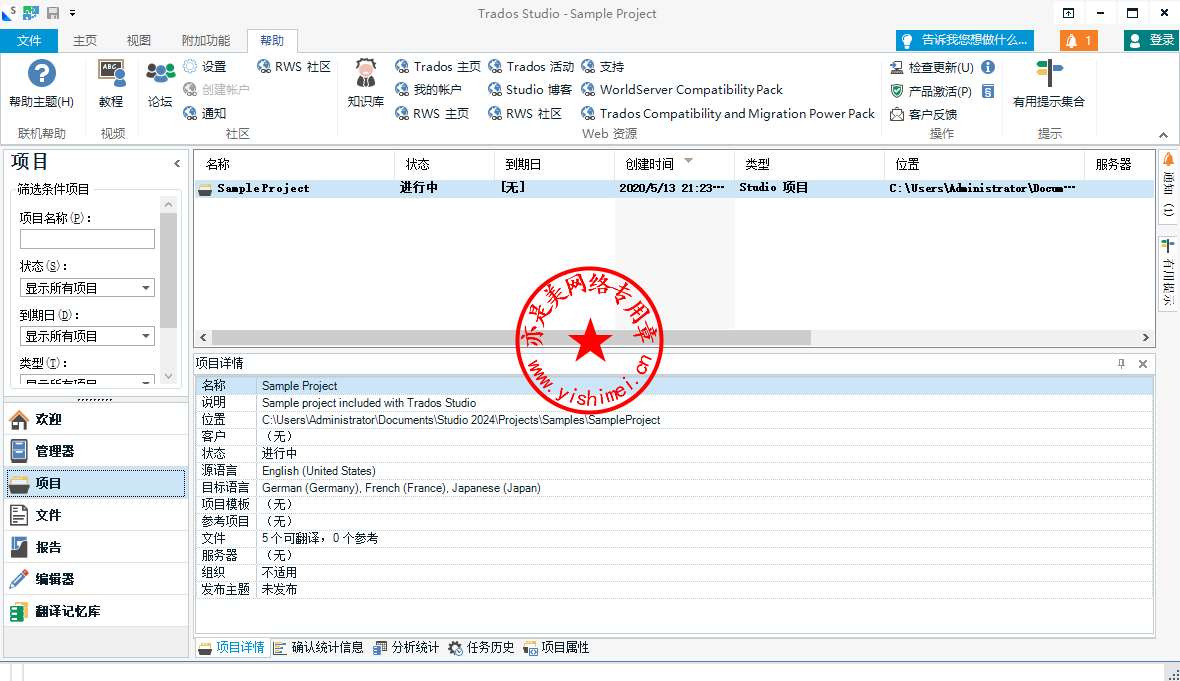Switch to the 附加功能 ribbon tab
The width and height of the screenshot is (1180, 681).
pyautogui.click(x=206, y=41)
